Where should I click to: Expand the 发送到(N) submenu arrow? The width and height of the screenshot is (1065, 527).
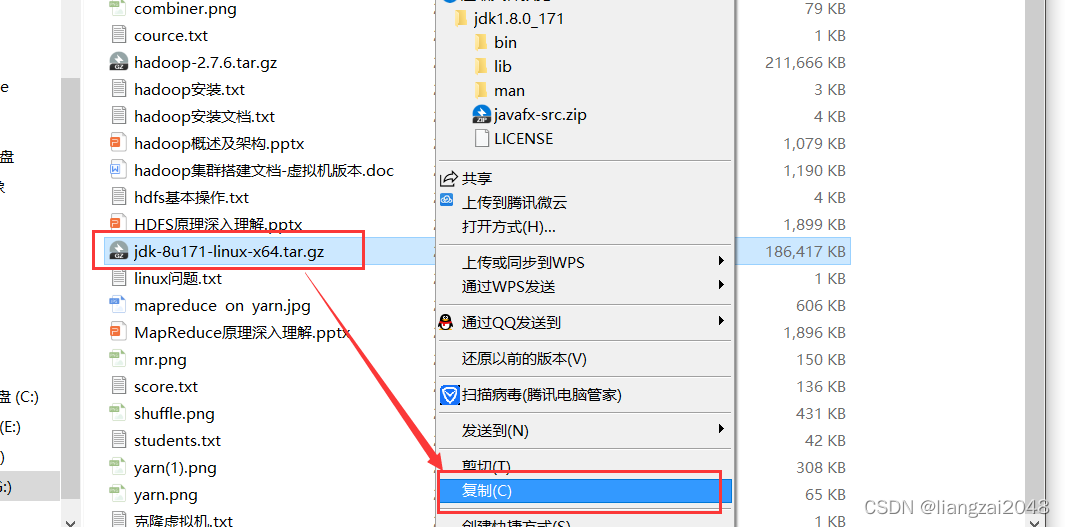(x=721, y=429)
